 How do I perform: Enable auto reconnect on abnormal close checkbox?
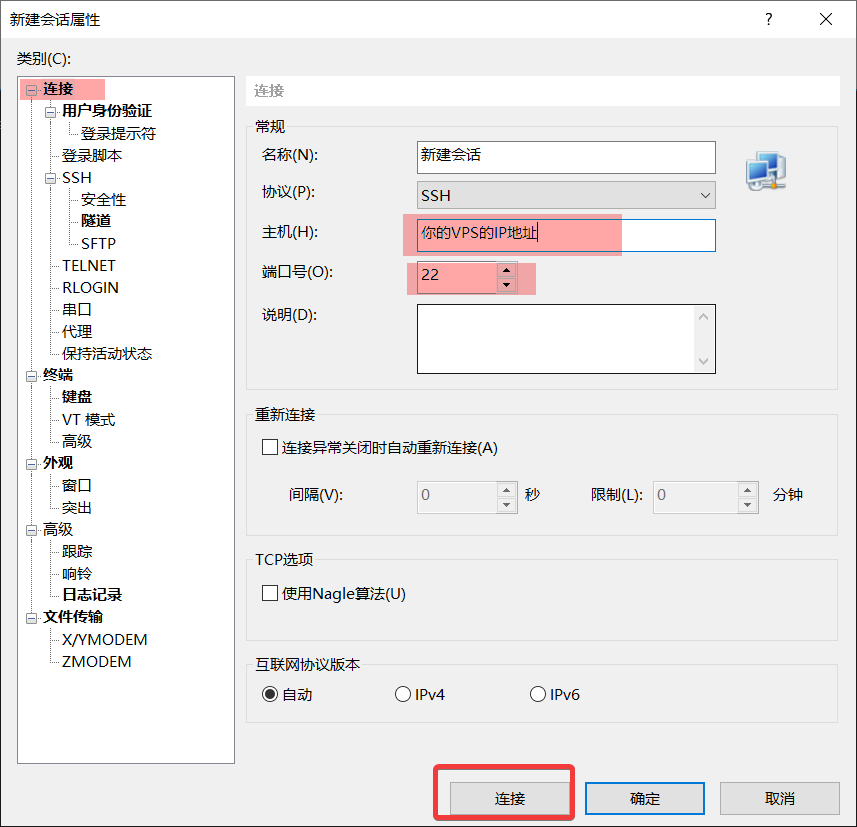pyautogui.click(x=269, y=447)
